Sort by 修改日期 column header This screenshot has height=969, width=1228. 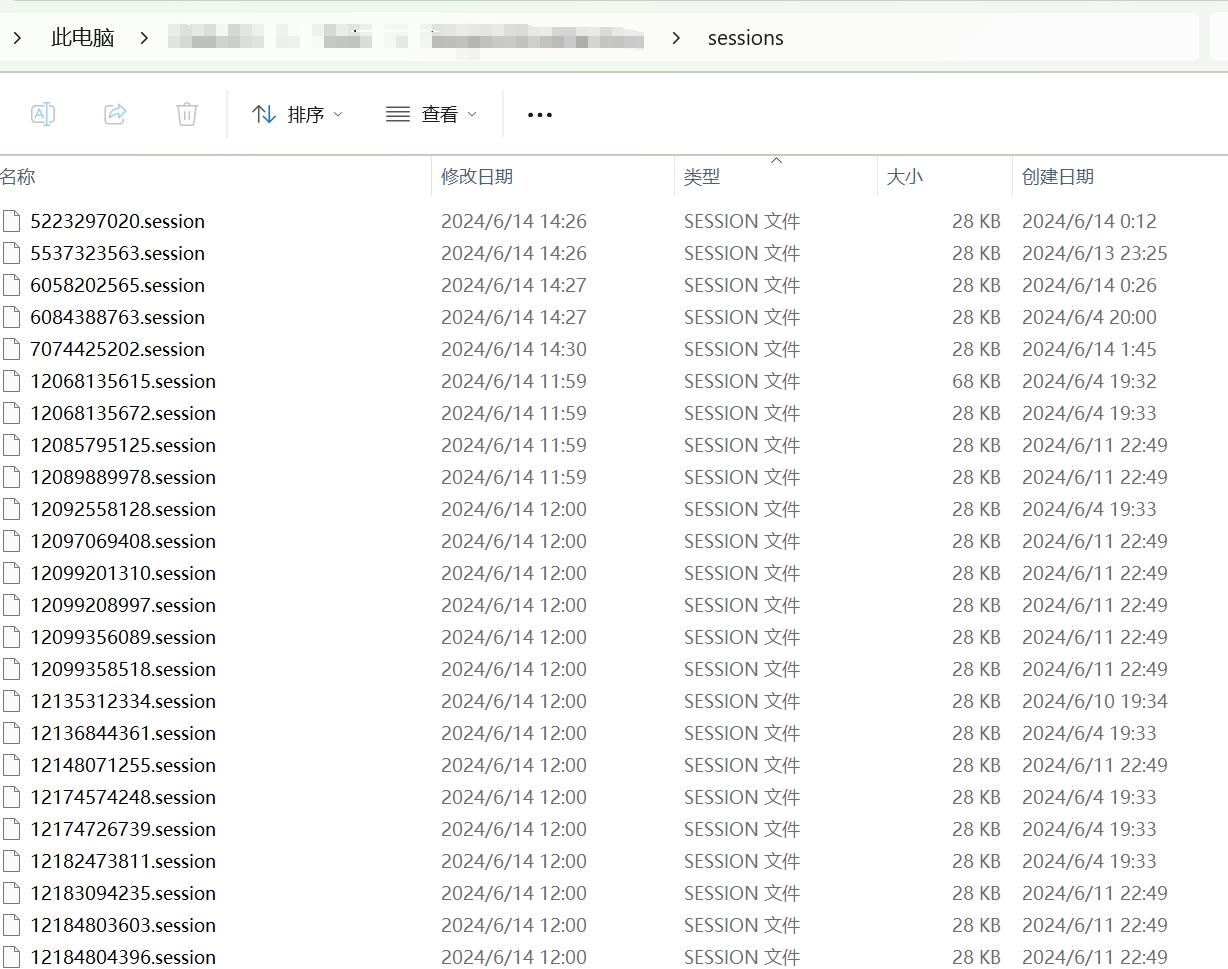[477, 177]
